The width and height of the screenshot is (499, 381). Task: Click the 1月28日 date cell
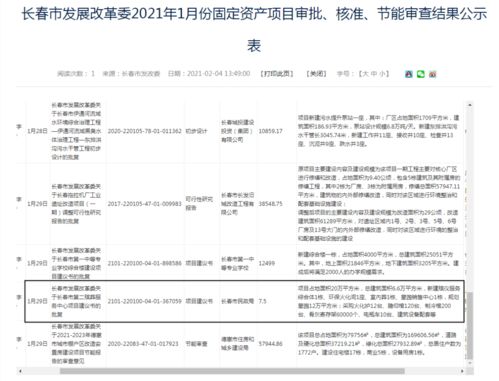[37, 131]
